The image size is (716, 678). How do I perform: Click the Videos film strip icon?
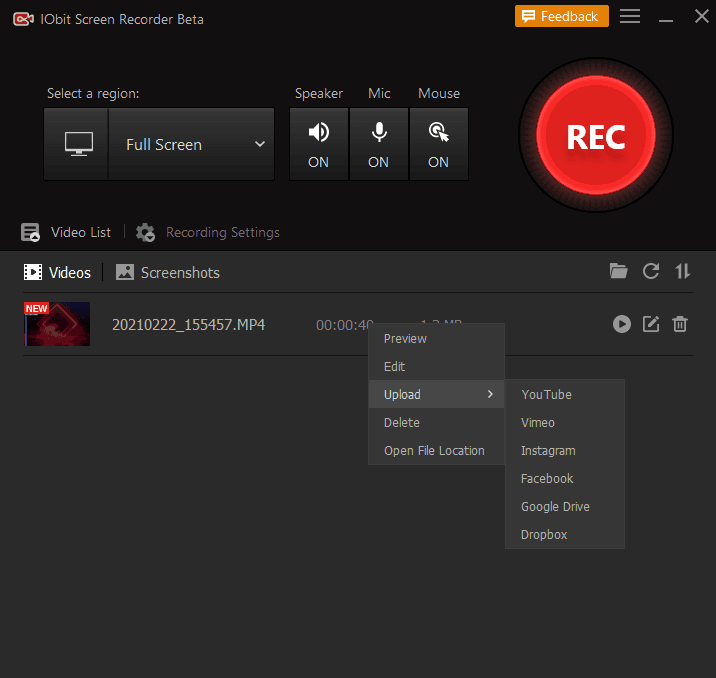33,272
